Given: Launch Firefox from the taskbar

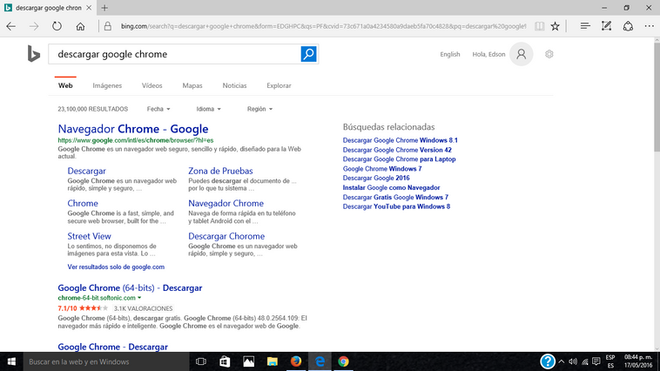Looking at the screenshot, I should coord(296,362).
